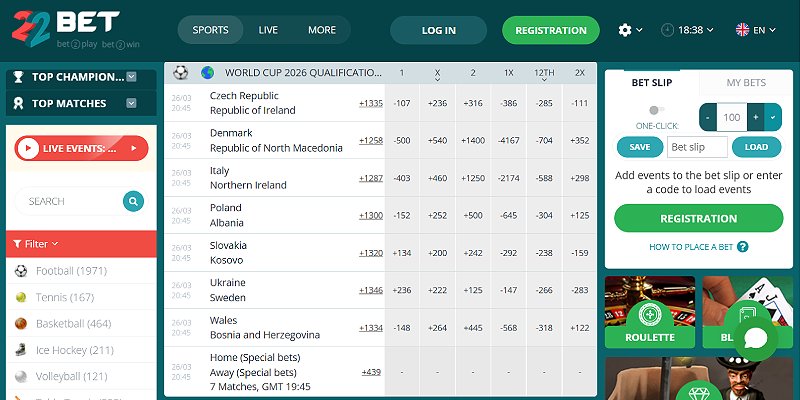Open the More menu
The image size is (800, 400).
[322, 30]
